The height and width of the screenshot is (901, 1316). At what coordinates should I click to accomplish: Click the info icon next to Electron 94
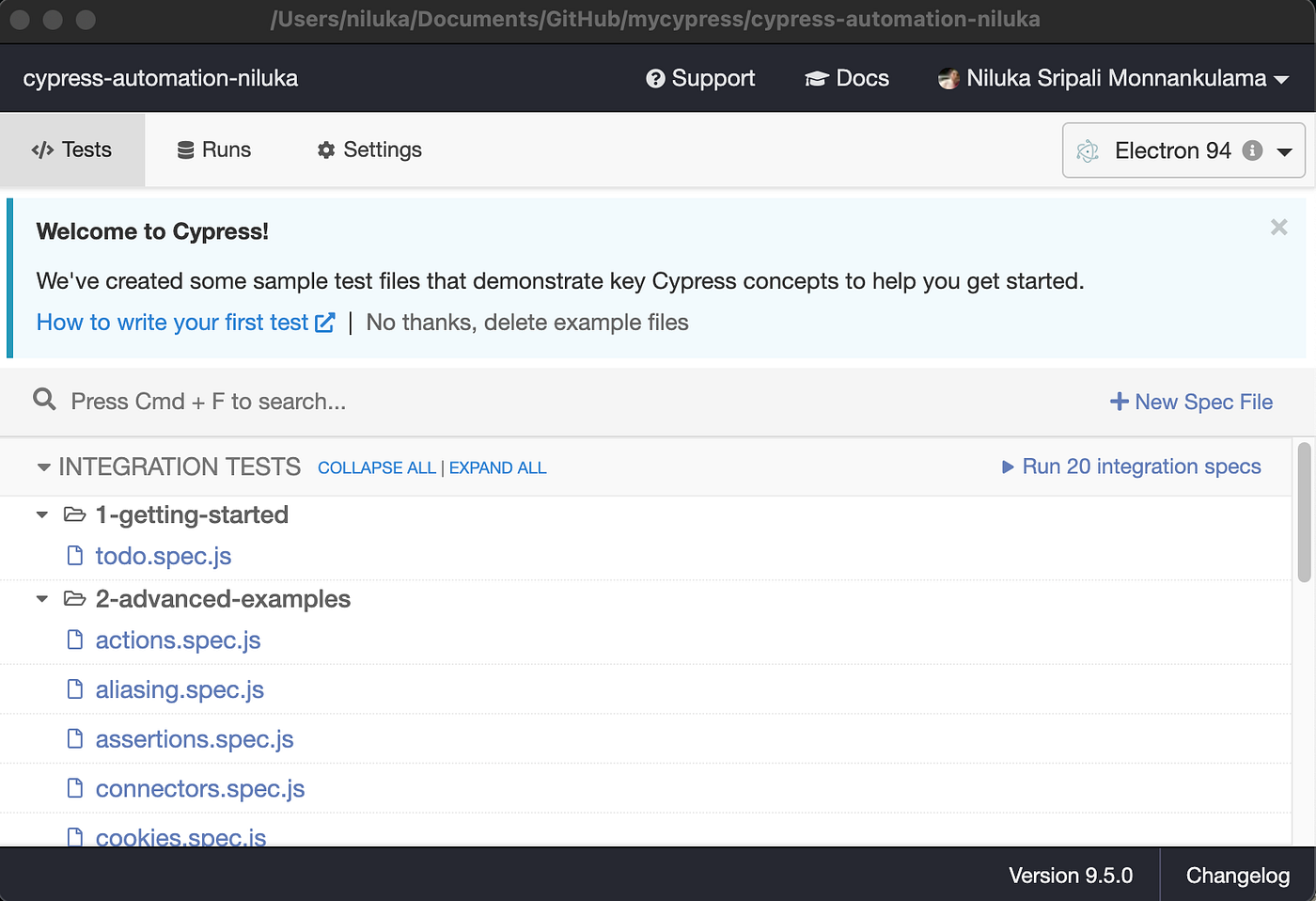pos(1253,150)
